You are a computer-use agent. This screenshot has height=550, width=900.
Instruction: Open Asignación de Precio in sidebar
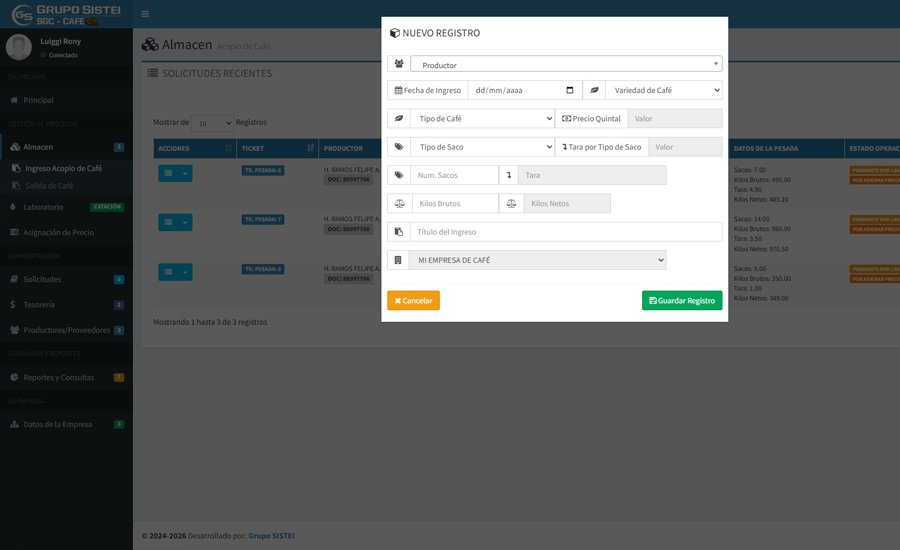point(66,232)
